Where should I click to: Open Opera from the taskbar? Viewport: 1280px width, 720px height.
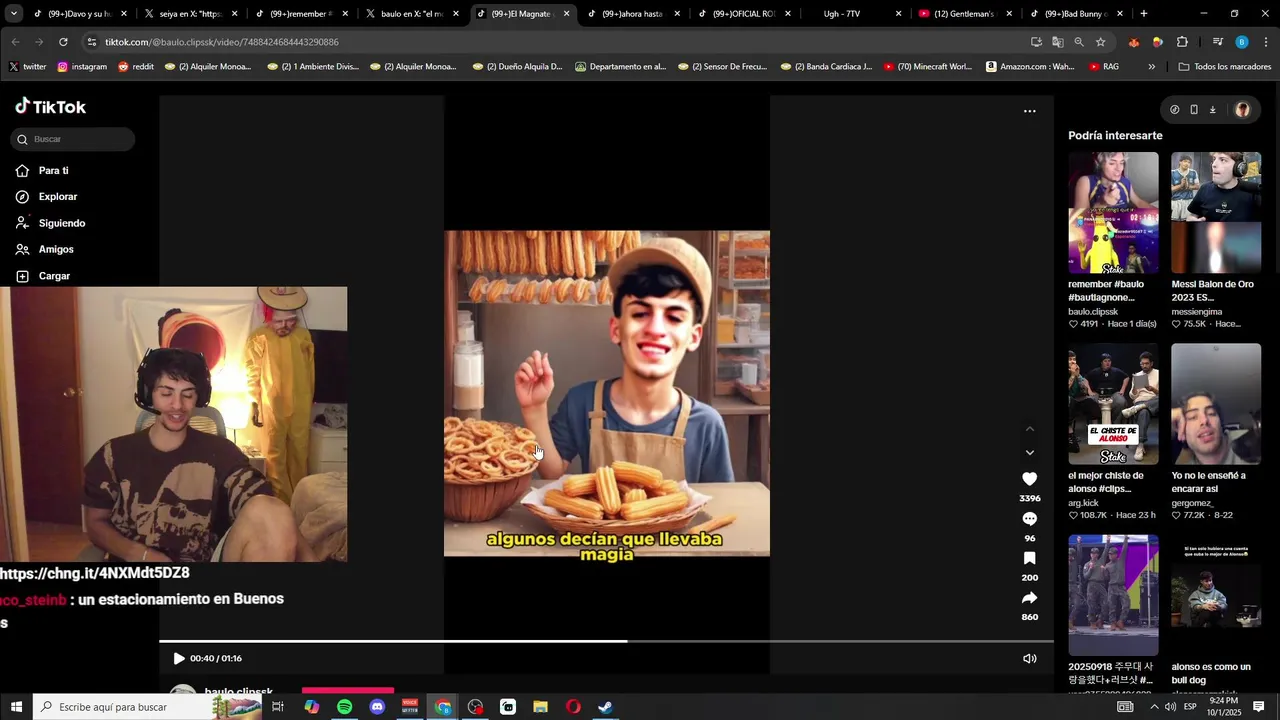[x=573, y=707]
